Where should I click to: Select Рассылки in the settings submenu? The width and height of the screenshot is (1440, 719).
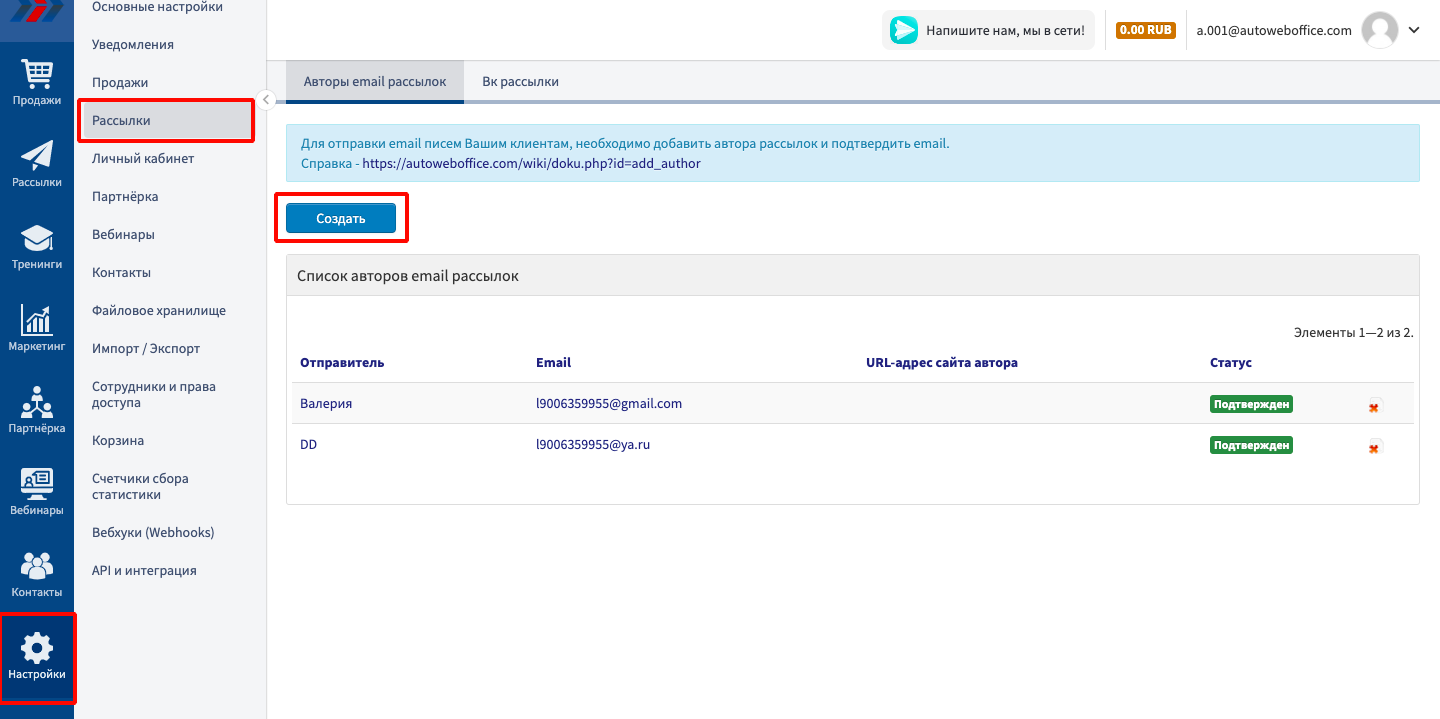pos(166,120)
